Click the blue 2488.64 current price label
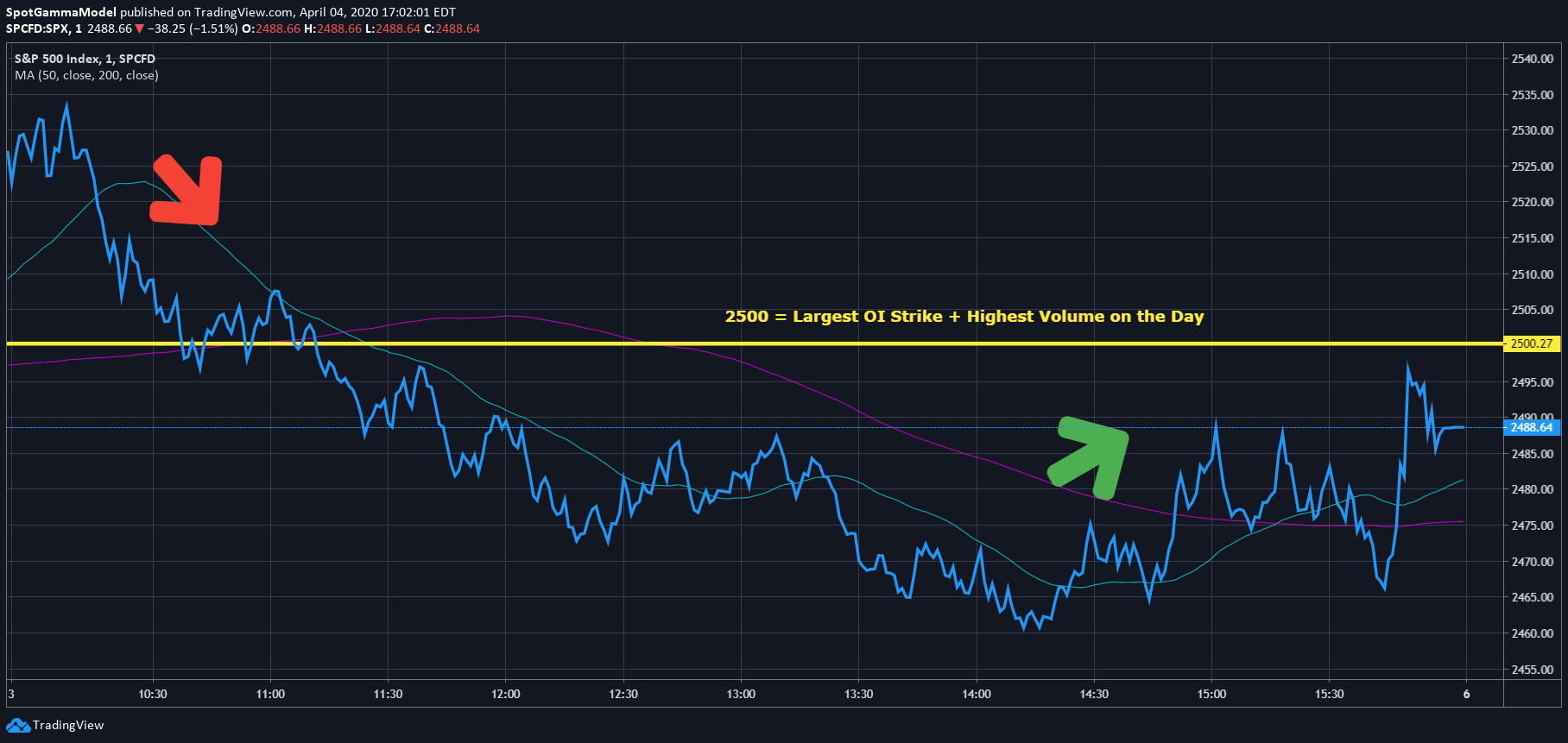Viewport: 1568px width, 743px height. [1532, 427]
